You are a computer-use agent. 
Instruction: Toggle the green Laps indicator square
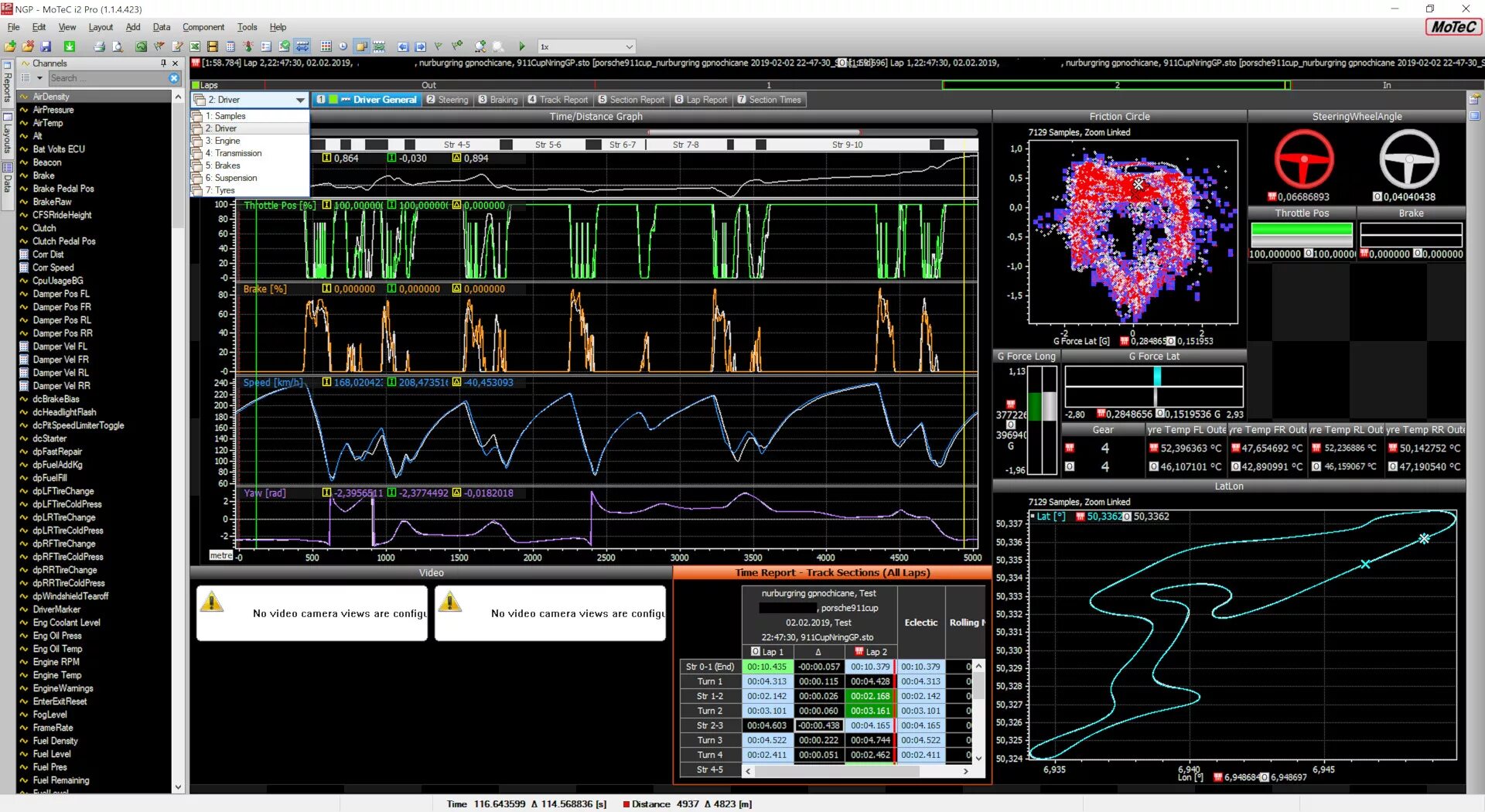point(196,85)
